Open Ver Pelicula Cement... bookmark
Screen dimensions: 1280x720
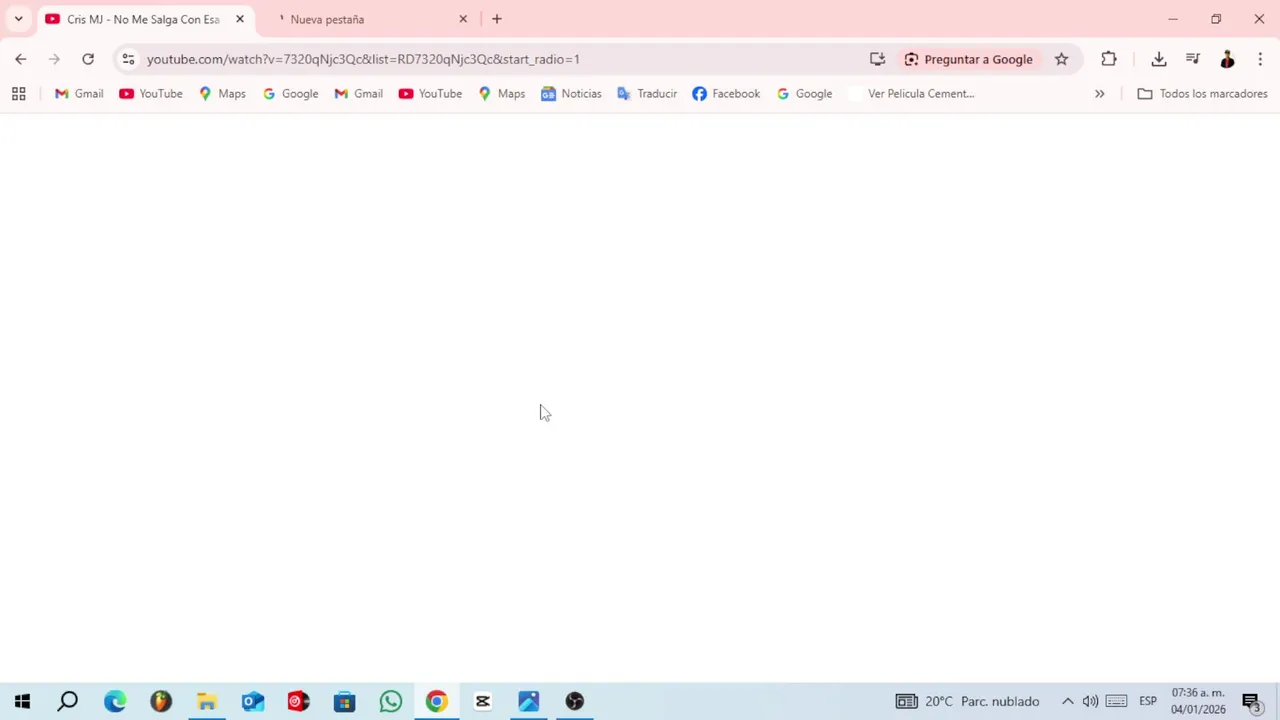pyautogui.click(x=910, y=94)
